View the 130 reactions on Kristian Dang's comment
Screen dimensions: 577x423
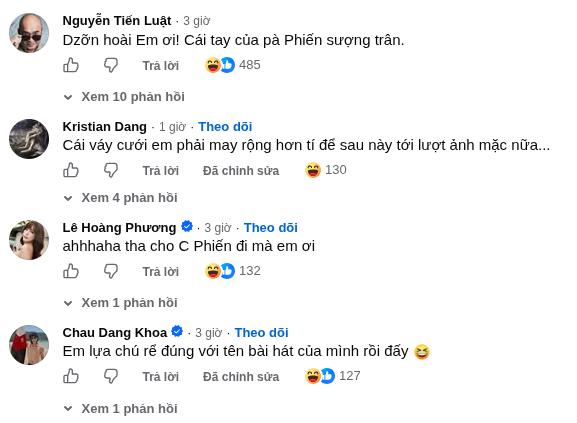click(x=326, y=170)
